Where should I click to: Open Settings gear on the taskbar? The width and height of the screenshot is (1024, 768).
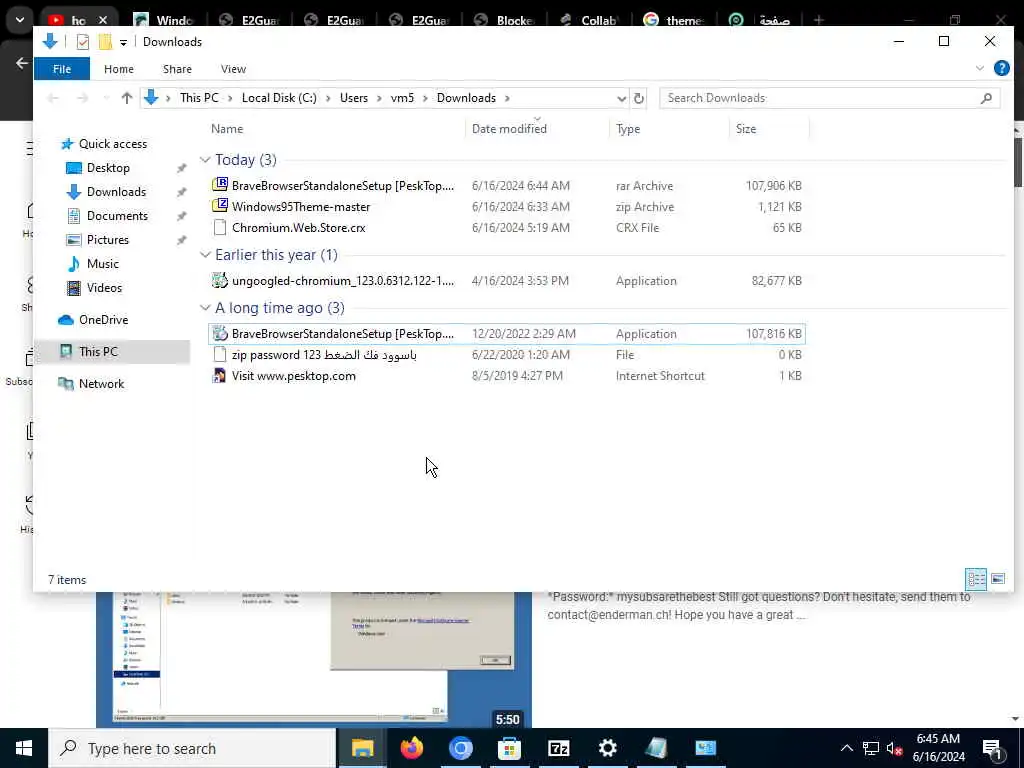coord(607,748)
